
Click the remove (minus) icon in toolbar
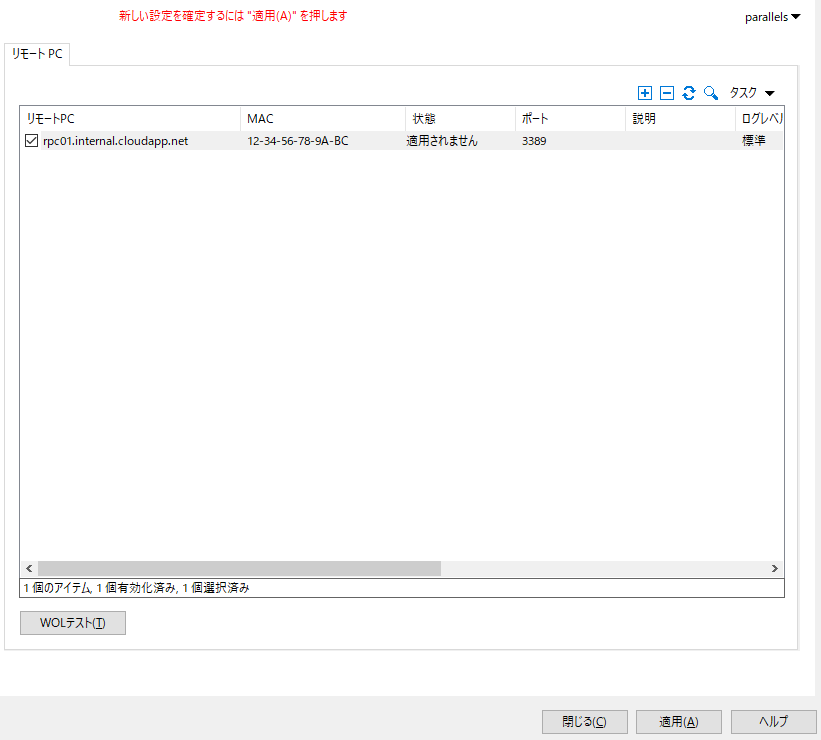(x=667, y=93)
